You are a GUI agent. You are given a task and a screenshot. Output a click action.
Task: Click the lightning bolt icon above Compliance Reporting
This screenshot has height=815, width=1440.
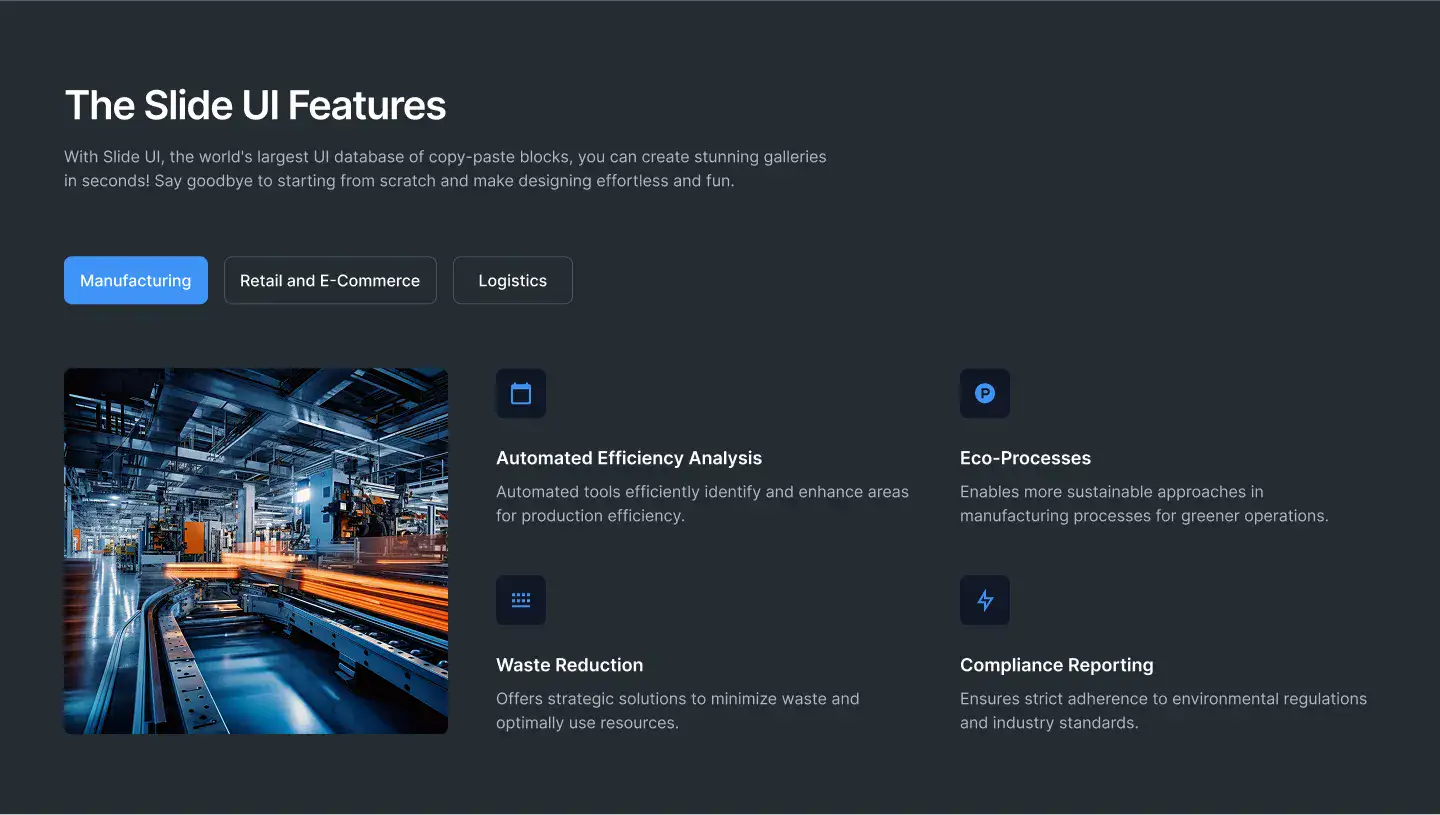point(985,600)
